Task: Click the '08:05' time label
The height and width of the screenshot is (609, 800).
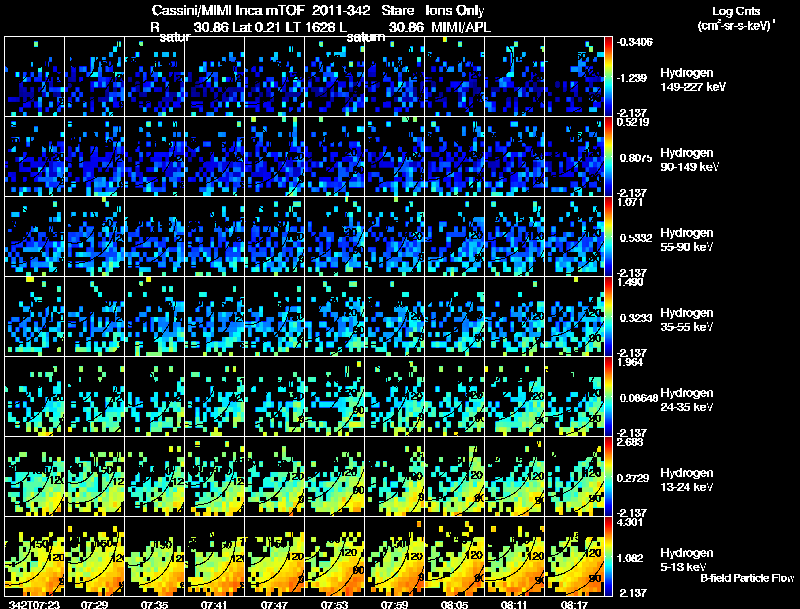Action: 455,604
